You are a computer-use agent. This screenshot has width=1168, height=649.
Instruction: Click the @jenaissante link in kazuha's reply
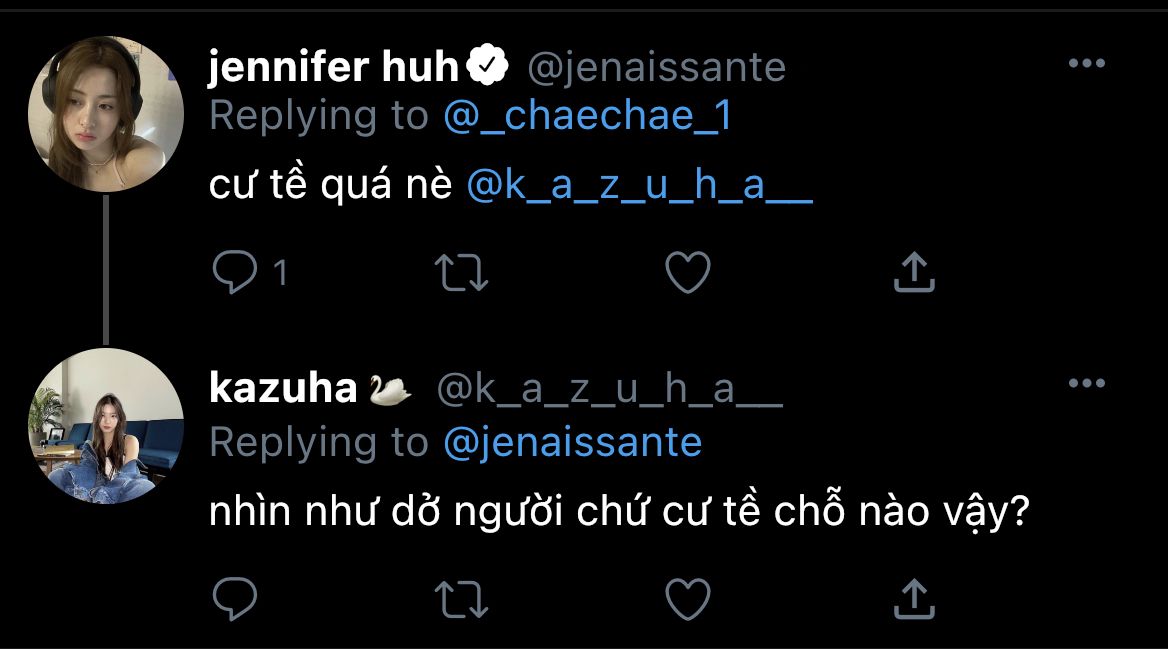click(572, 441)
